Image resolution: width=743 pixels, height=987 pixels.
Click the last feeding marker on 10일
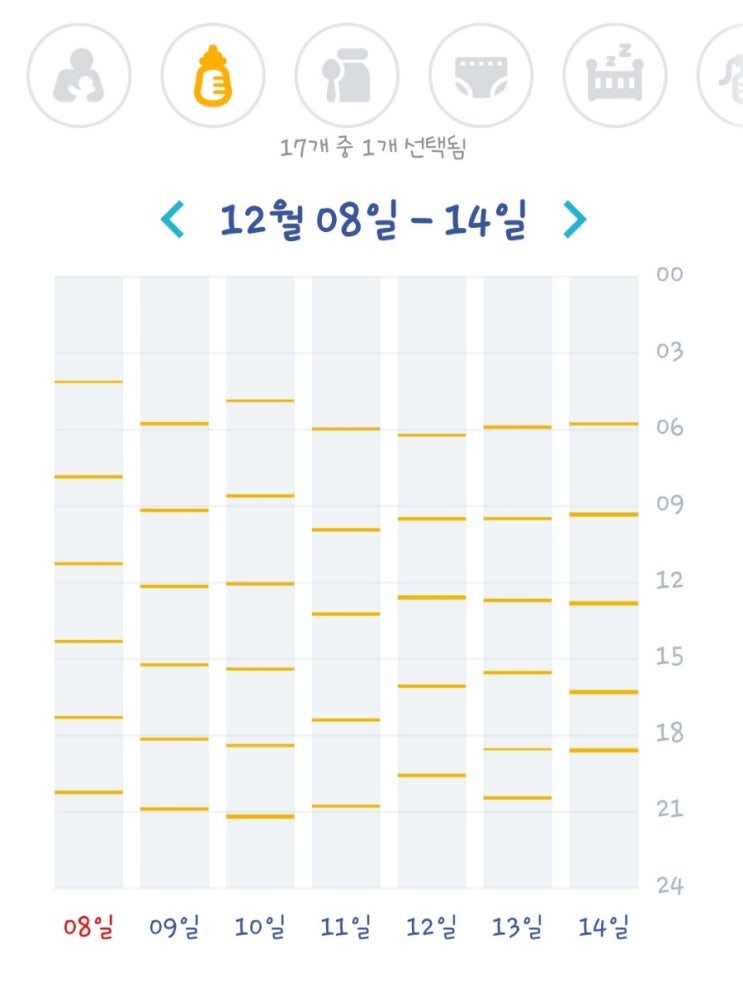point(261,817)
